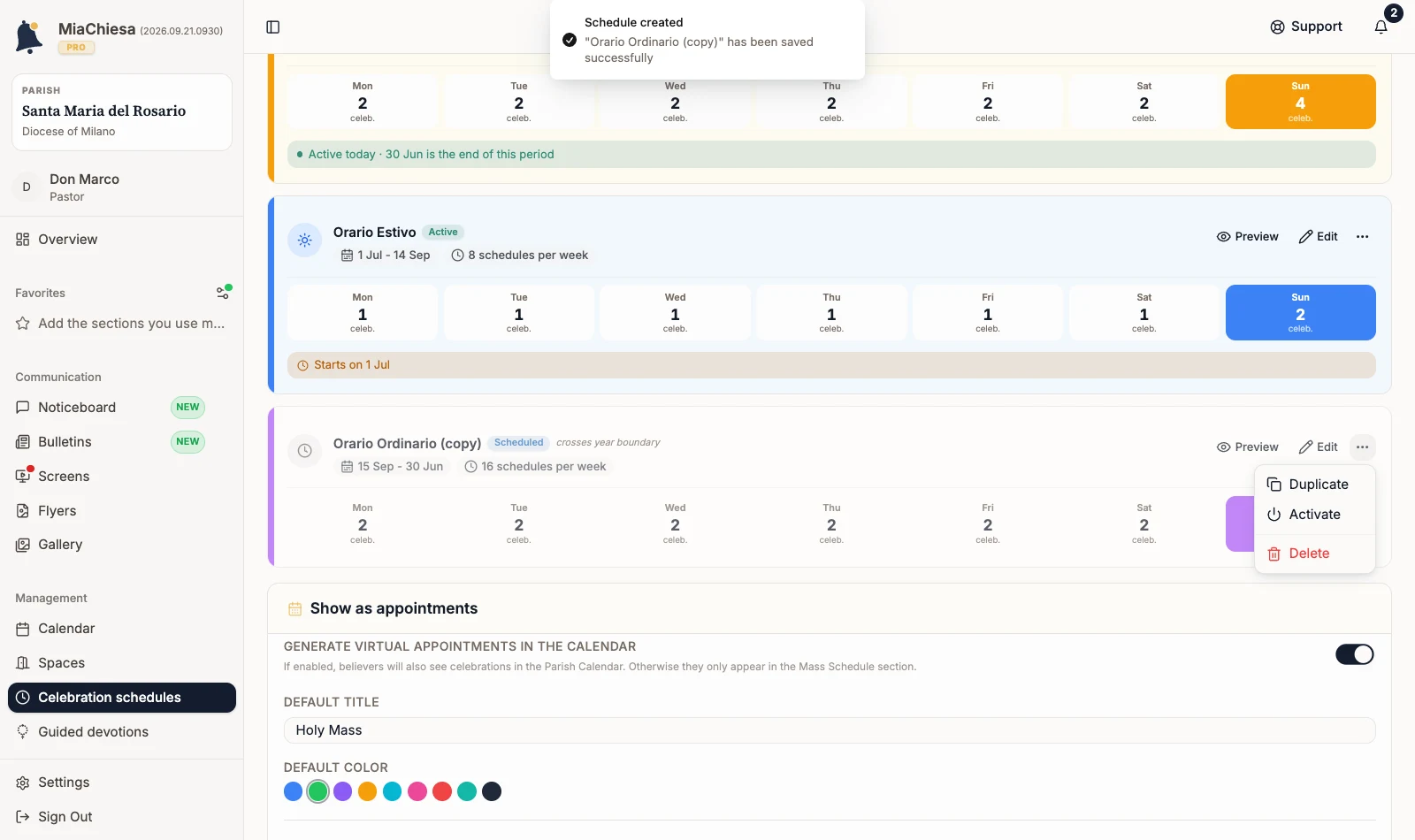Click "1 Jul - 14 Sep" date range
Screen dimensions: 1415x840
tap(394, 256)
